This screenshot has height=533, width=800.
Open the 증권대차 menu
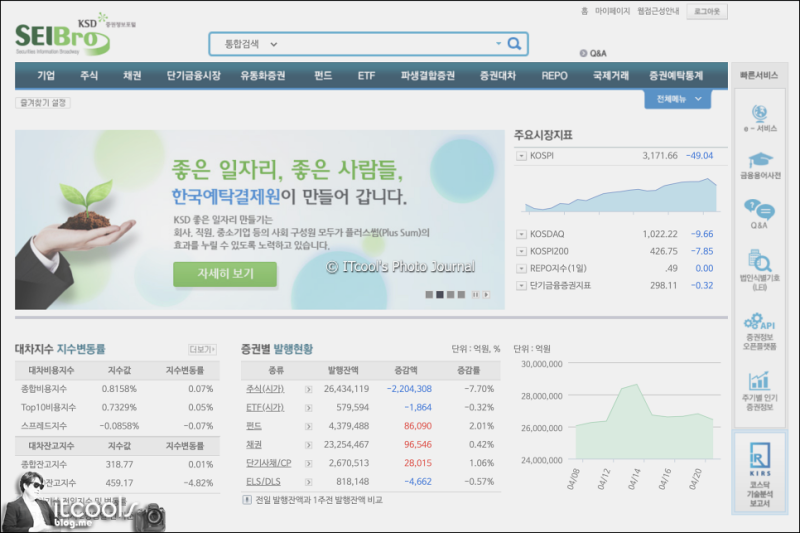497,75
